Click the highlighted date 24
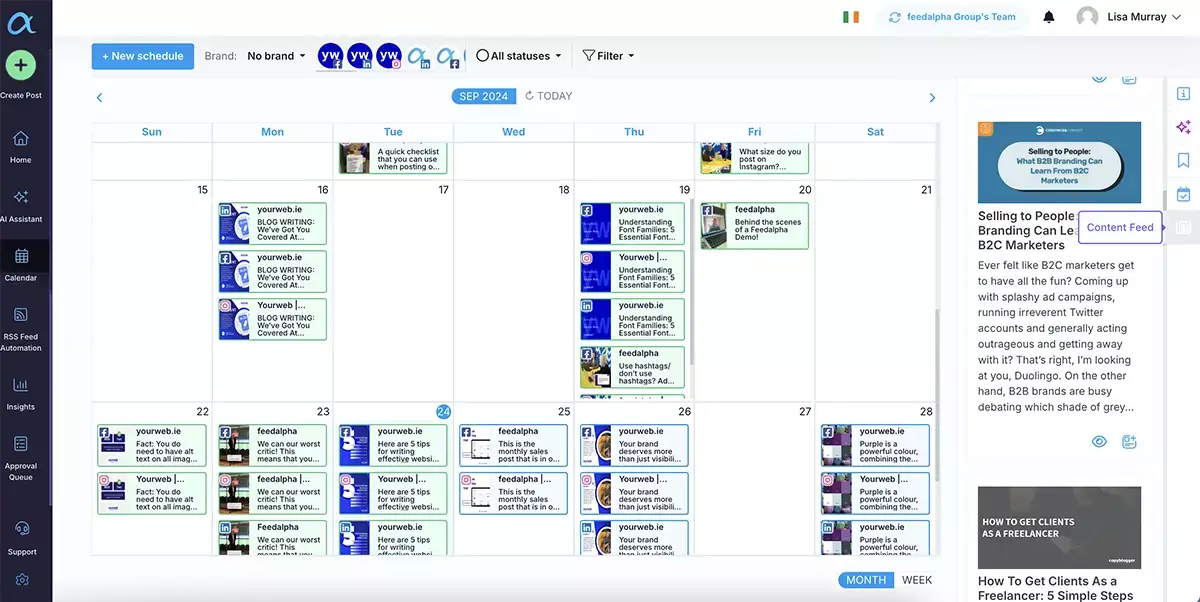Viewport: 1200px width, 602px height. 442,412
